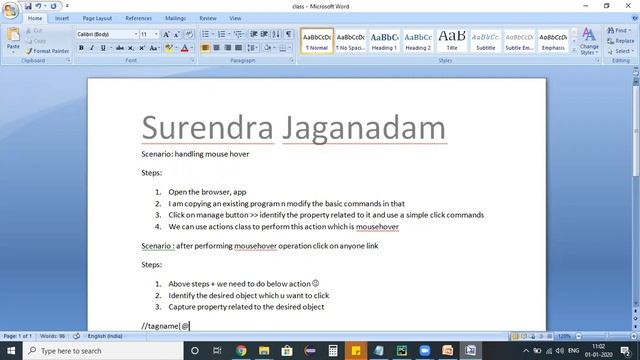Apply text highlight color

pyautogui.click(x=169, y=48)
